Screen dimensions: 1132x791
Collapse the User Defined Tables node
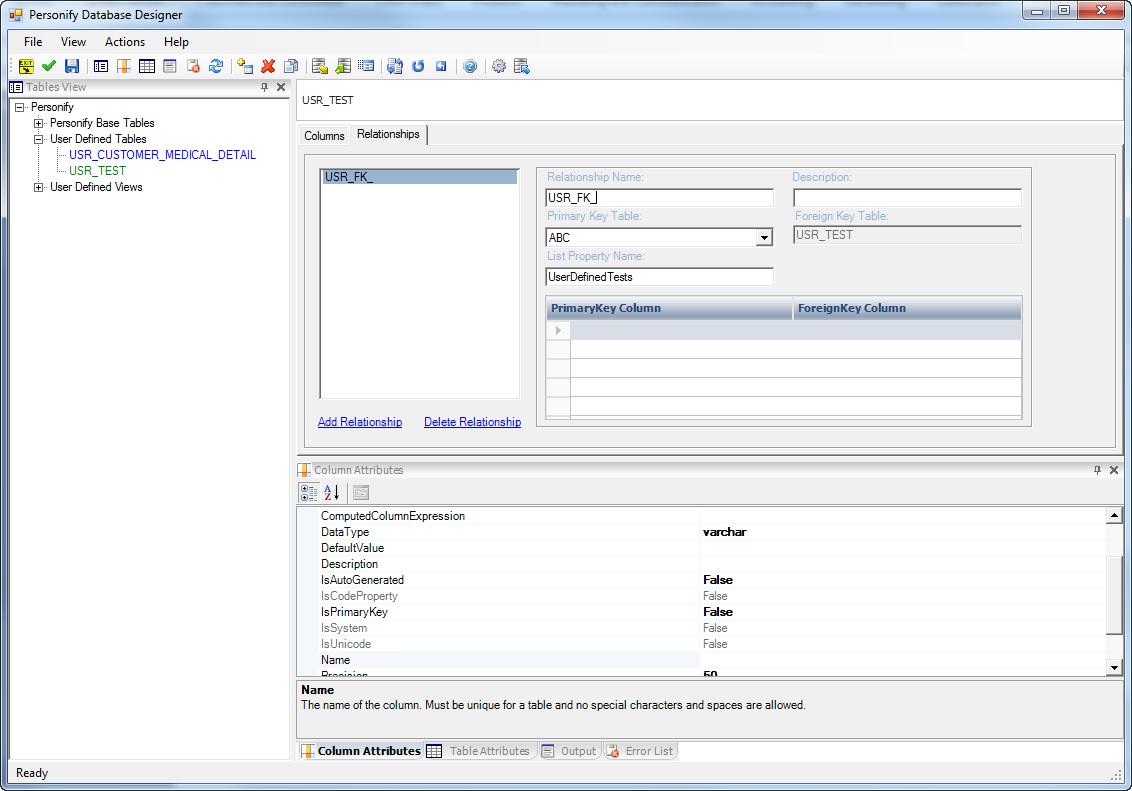coord(39,139)
